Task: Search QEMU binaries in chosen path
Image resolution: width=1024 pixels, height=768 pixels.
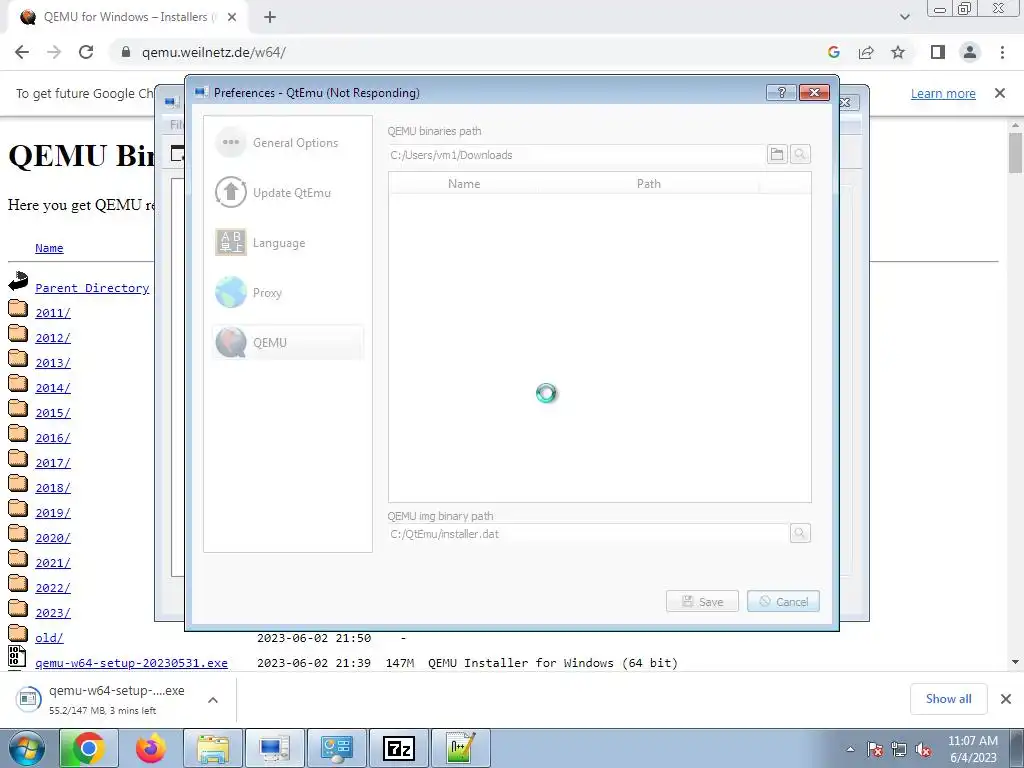Action: pyautogui.click(x=800, y=155)
